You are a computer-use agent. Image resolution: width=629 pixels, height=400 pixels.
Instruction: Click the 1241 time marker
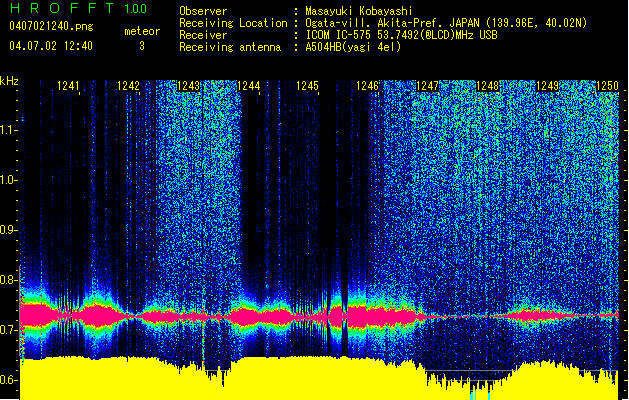click(68, 86)
